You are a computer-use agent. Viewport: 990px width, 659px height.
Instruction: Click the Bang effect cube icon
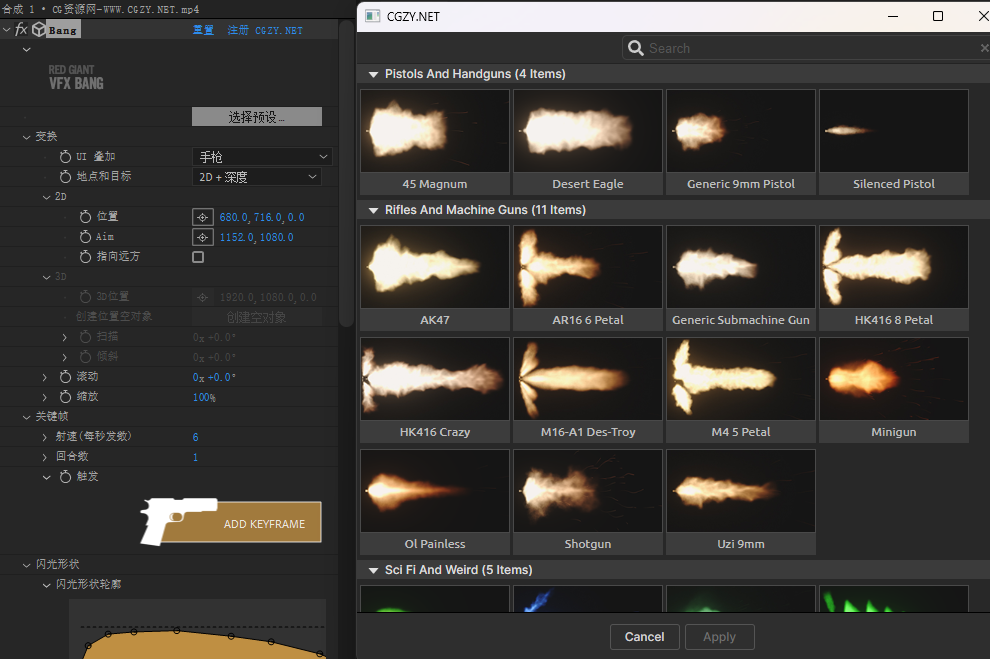point(39,30)
